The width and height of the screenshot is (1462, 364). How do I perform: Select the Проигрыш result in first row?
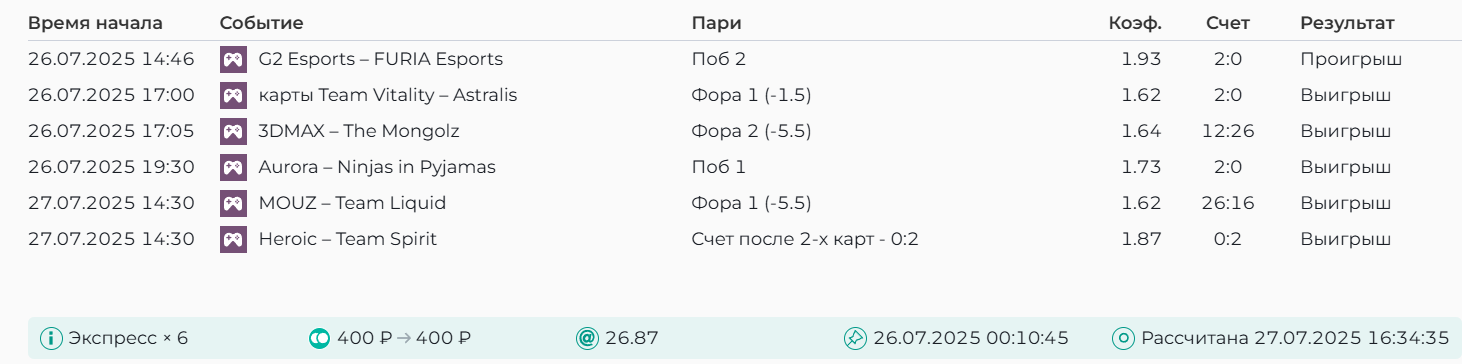coord(1351,59)
